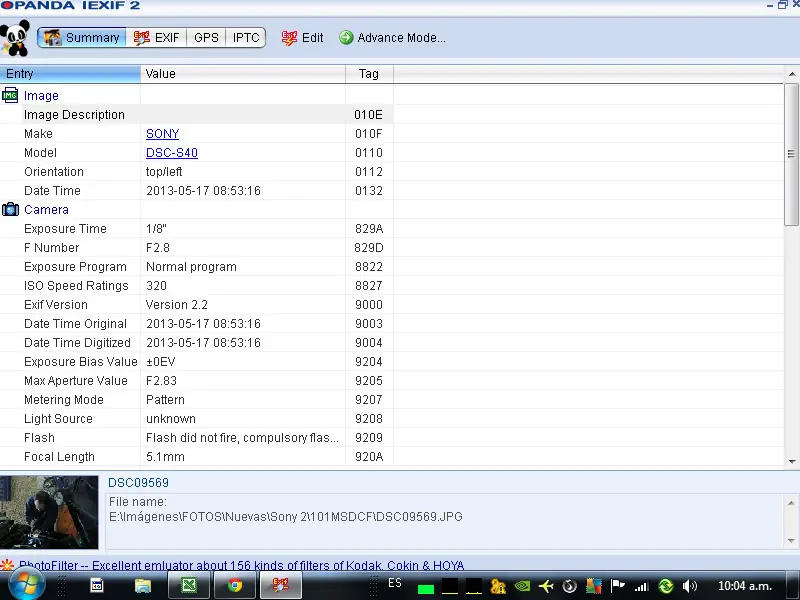
Task: Open the DSC-S40 model link
Action: coord(172,153)
